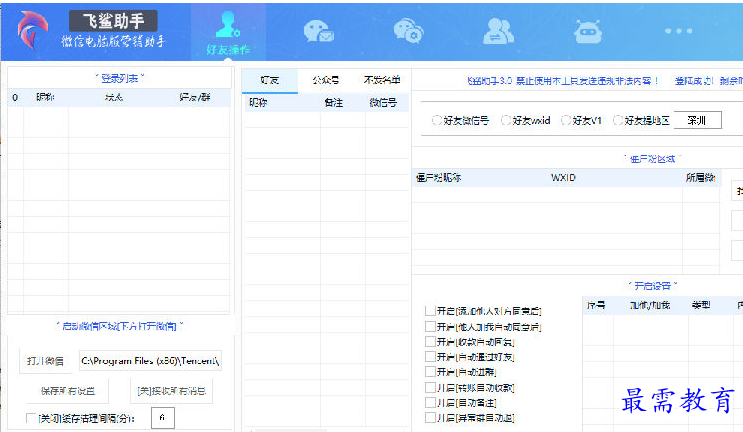Click the cache interval minutes number field
The image size is (743, 432).
coord(163,418)
